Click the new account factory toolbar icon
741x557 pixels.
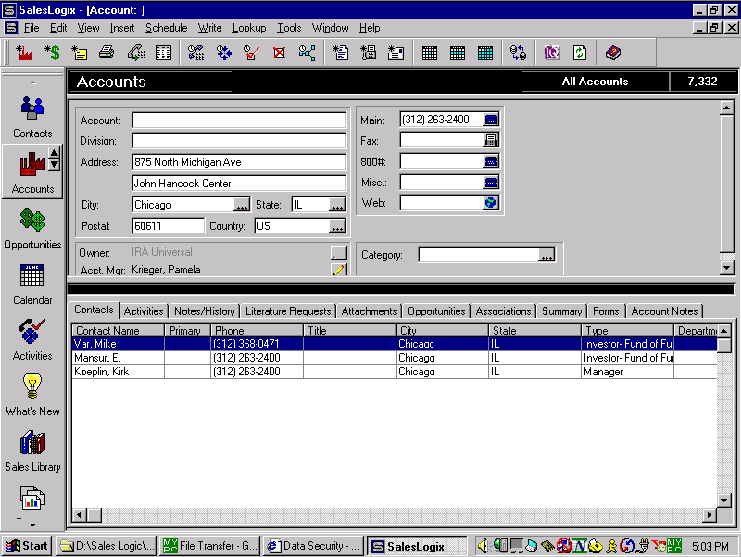[x=24, y=52]
